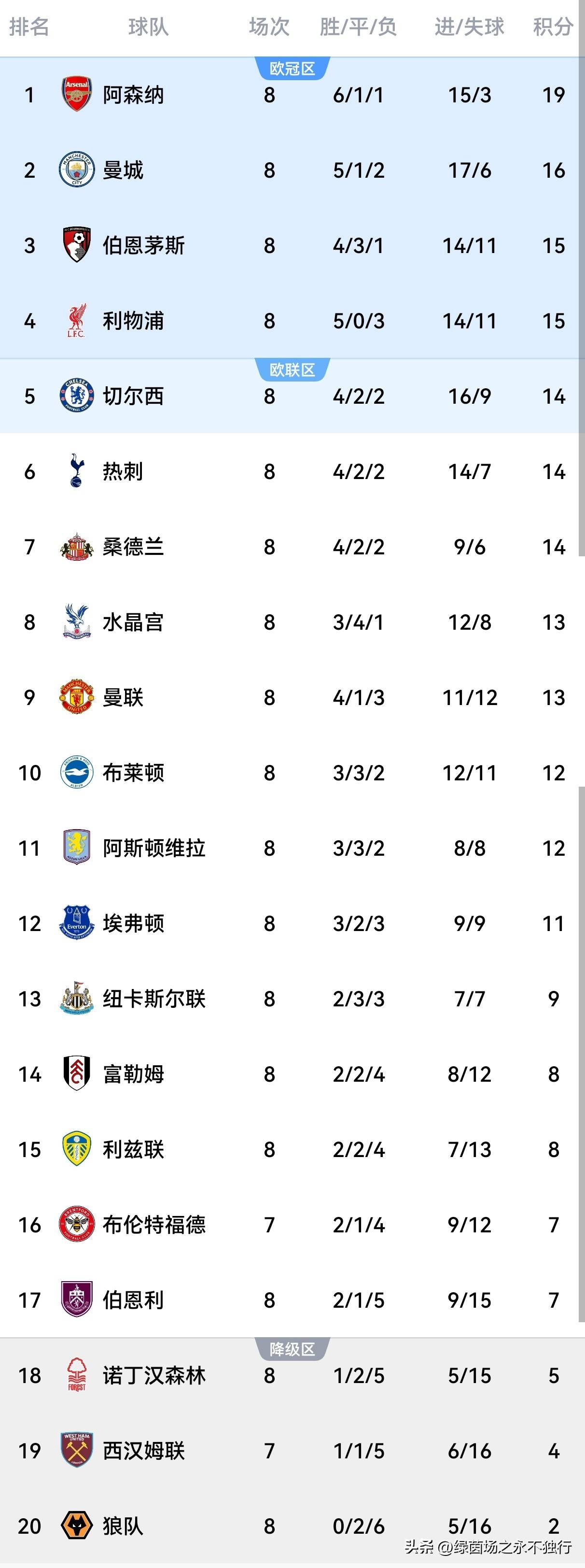Image resolution: width=585 pixels, height=1568 pixels.
Task: Select the Liverpool LFC crest
Action: [x=77, y=321]
